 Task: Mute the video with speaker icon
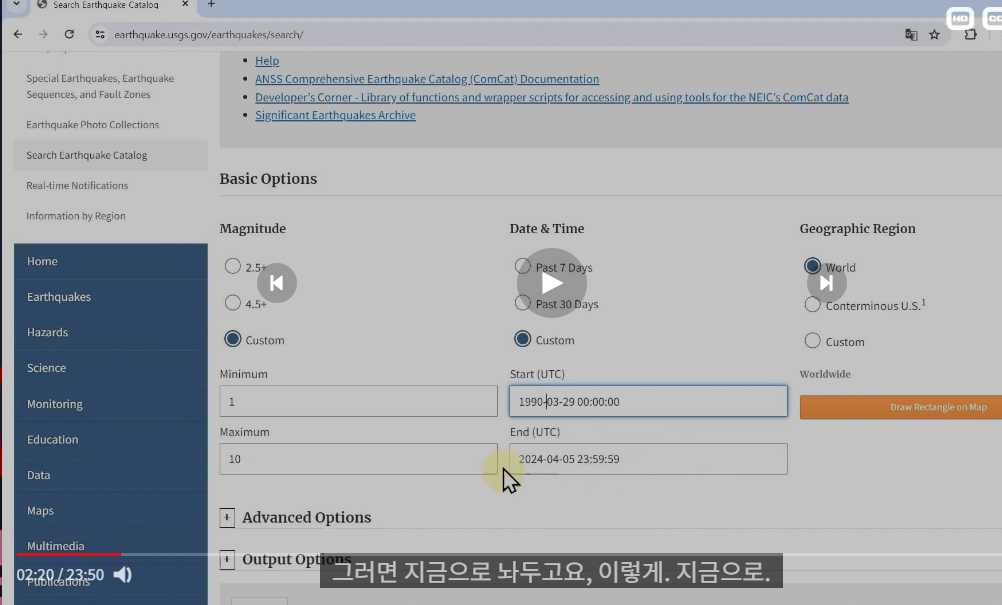[123, 575]
